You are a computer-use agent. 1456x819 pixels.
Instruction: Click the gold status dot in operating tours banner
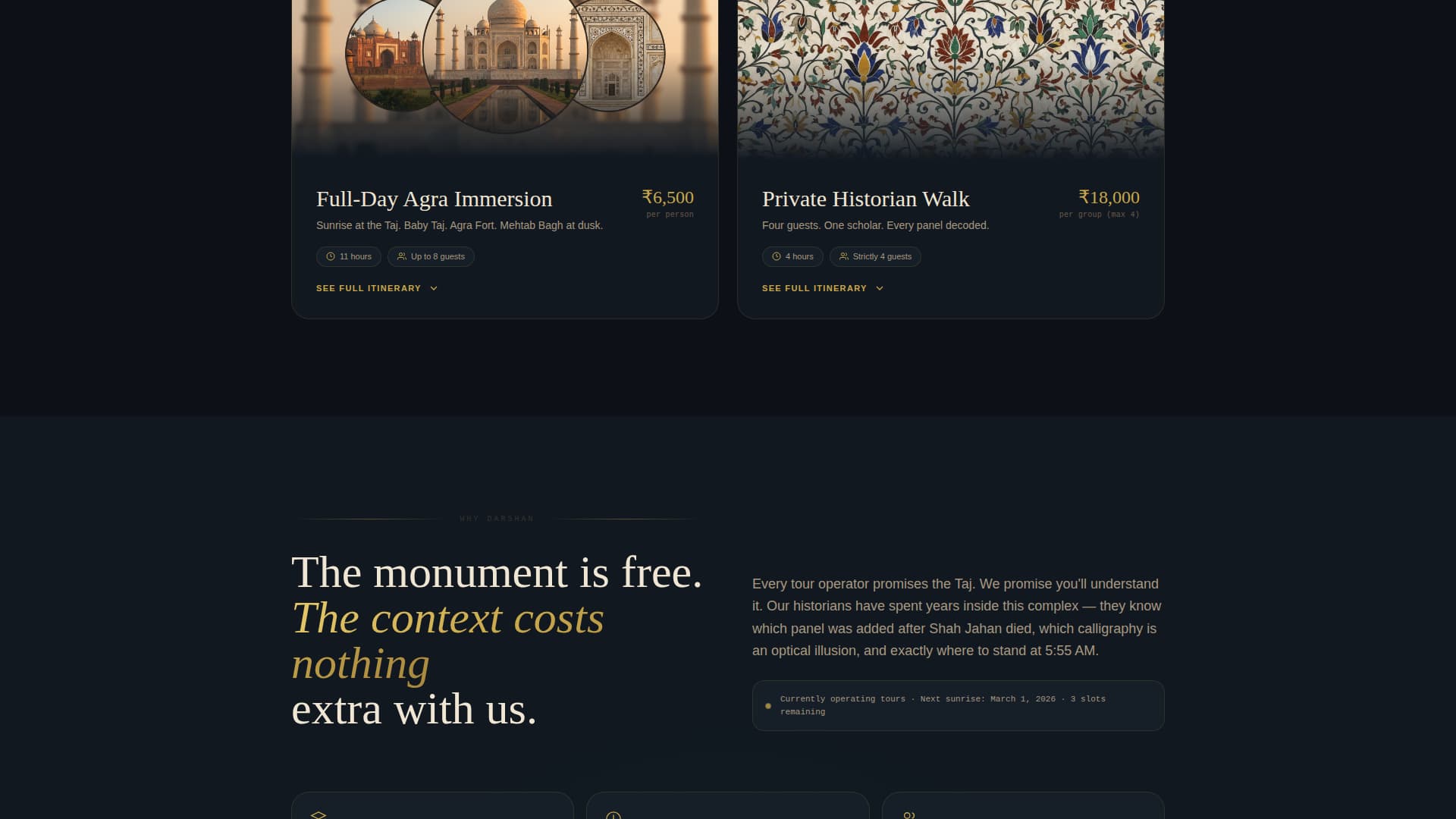pyautogui.click(x=768, y=705)
